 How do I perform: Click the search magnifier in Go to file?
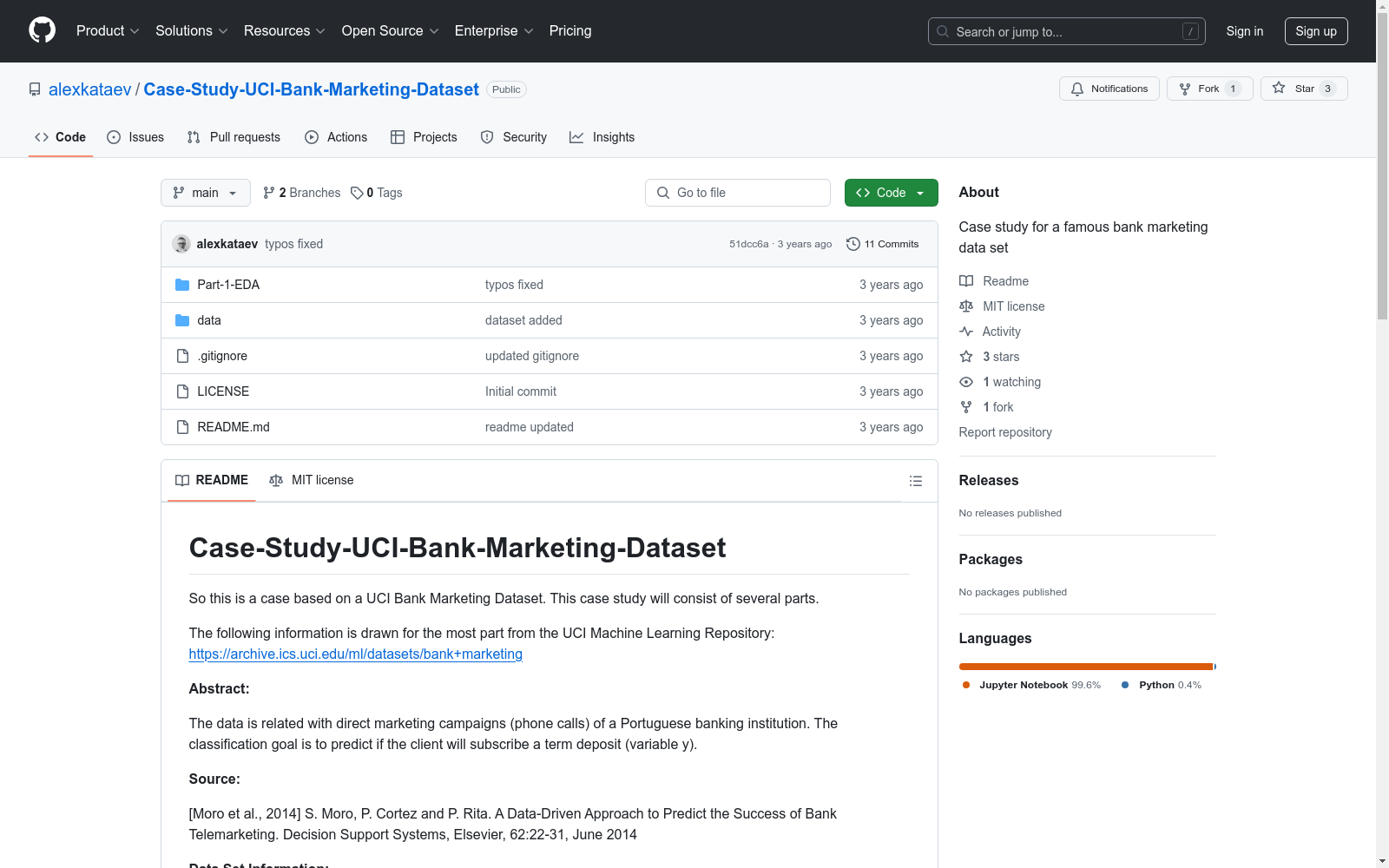click(x=663, y=193)
